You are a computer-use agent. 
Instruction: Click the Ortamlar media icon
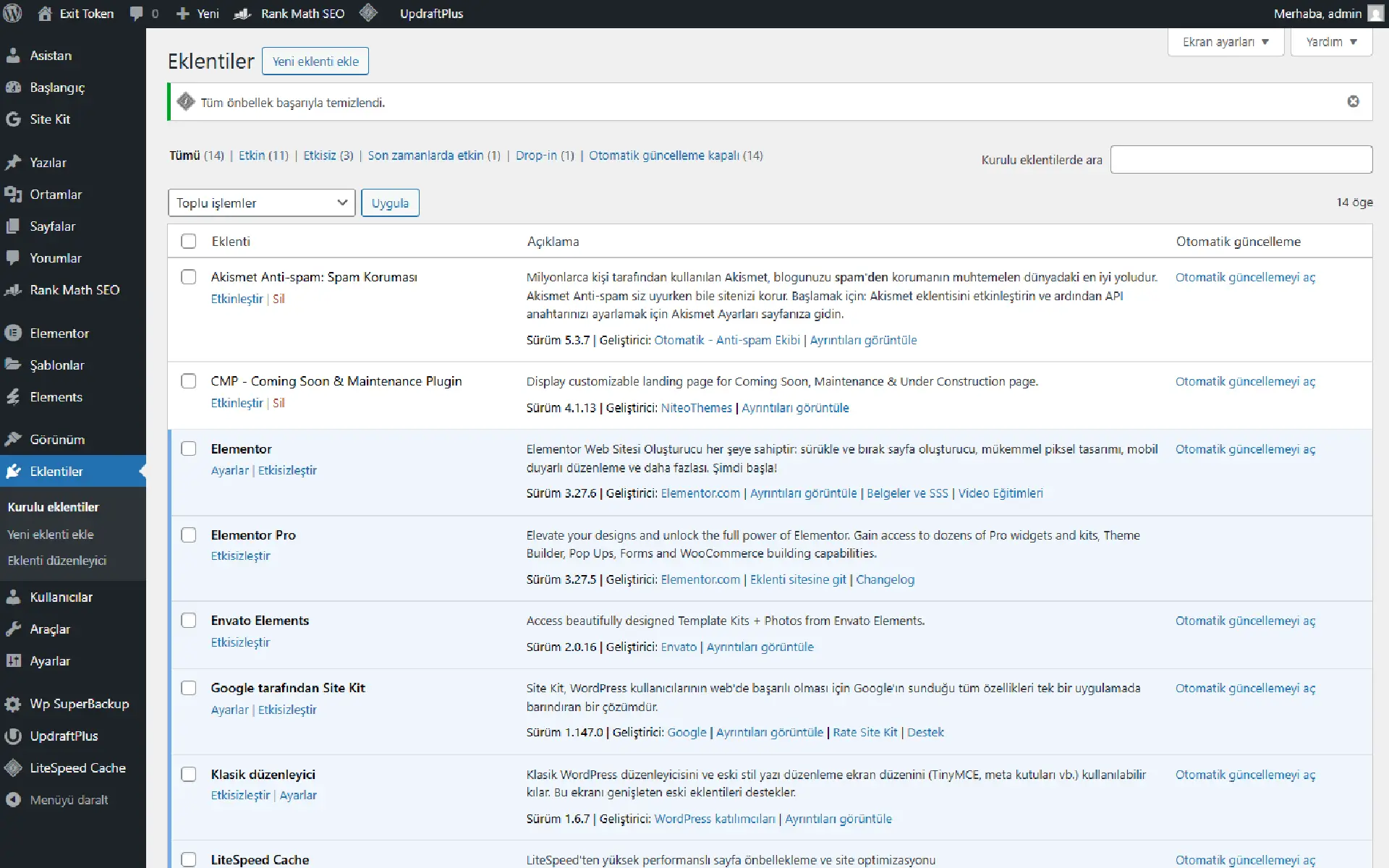[x=13, y=195]
